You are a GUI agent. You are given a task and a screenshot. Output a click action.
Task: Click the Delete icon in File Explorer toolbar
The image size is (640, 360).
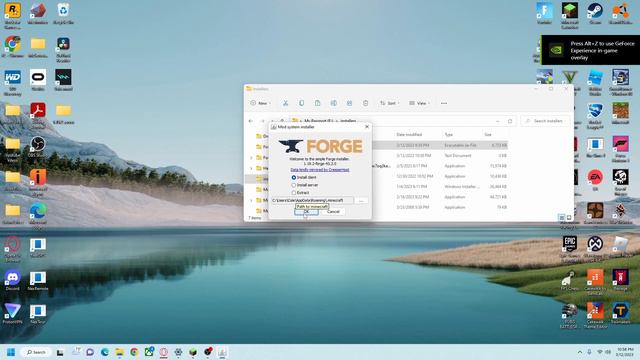point(365,103)
